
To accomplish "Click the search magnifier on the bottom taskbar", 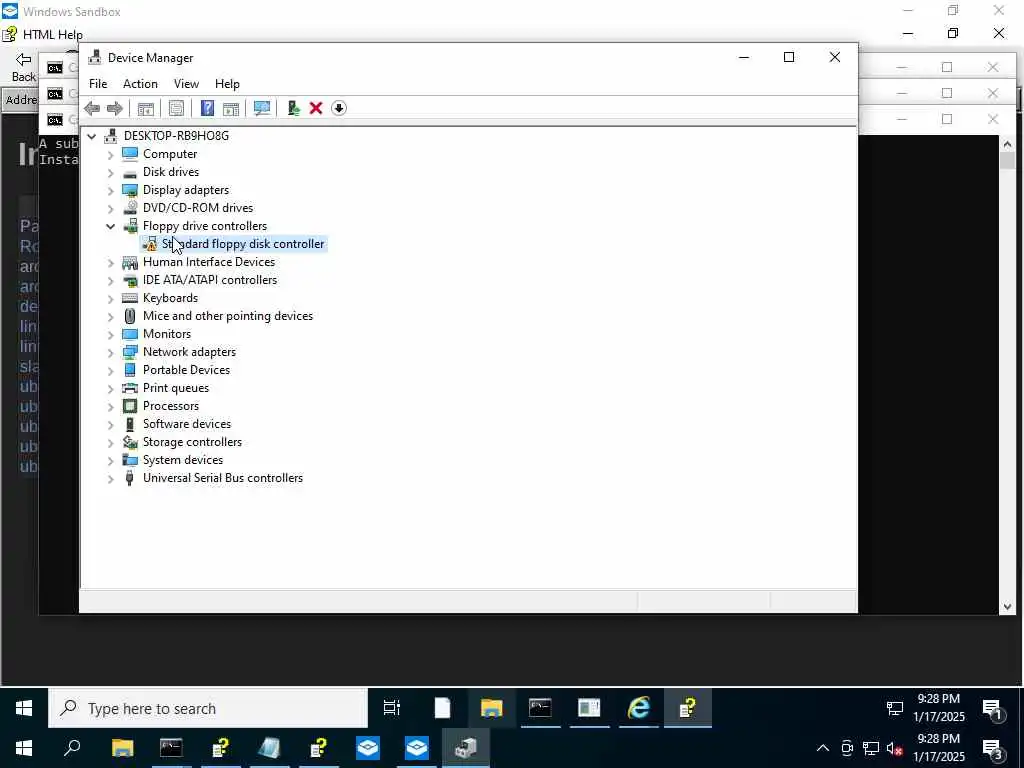I will (x=72, y=748).
